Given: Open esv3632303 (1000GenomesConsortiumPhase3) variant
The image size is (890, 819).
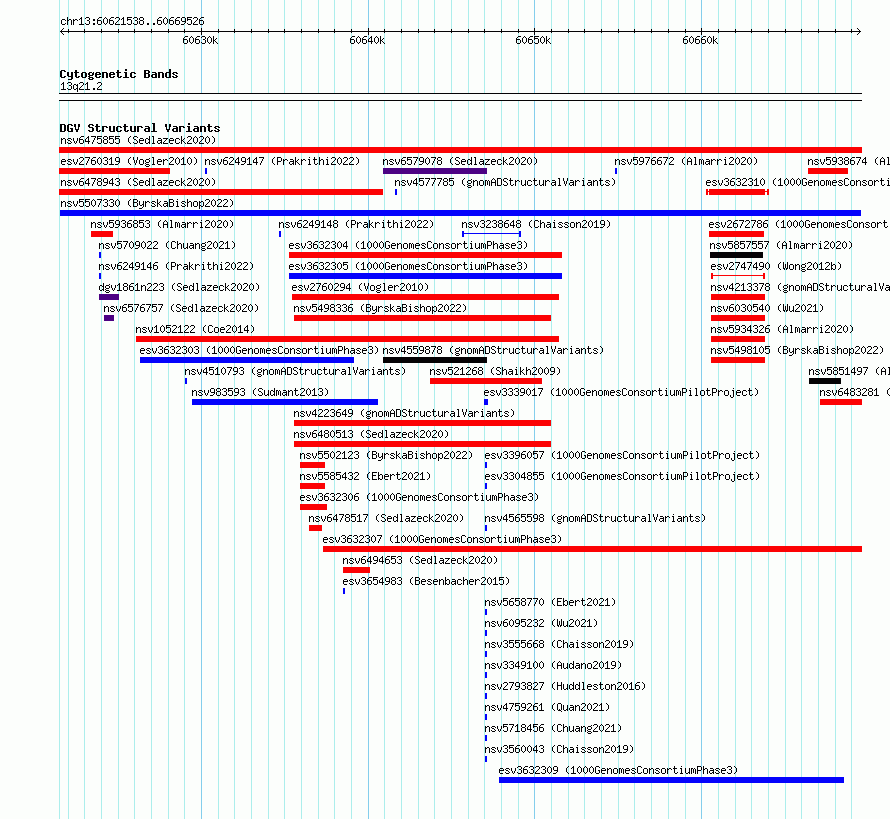Looking at the screenshot, I should tap(259, 350).
